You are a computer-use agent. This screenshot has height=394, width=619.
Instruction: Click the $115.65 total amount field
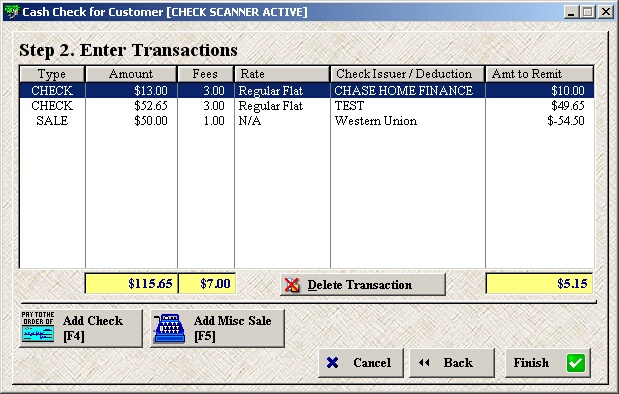(x=131, y=283)
